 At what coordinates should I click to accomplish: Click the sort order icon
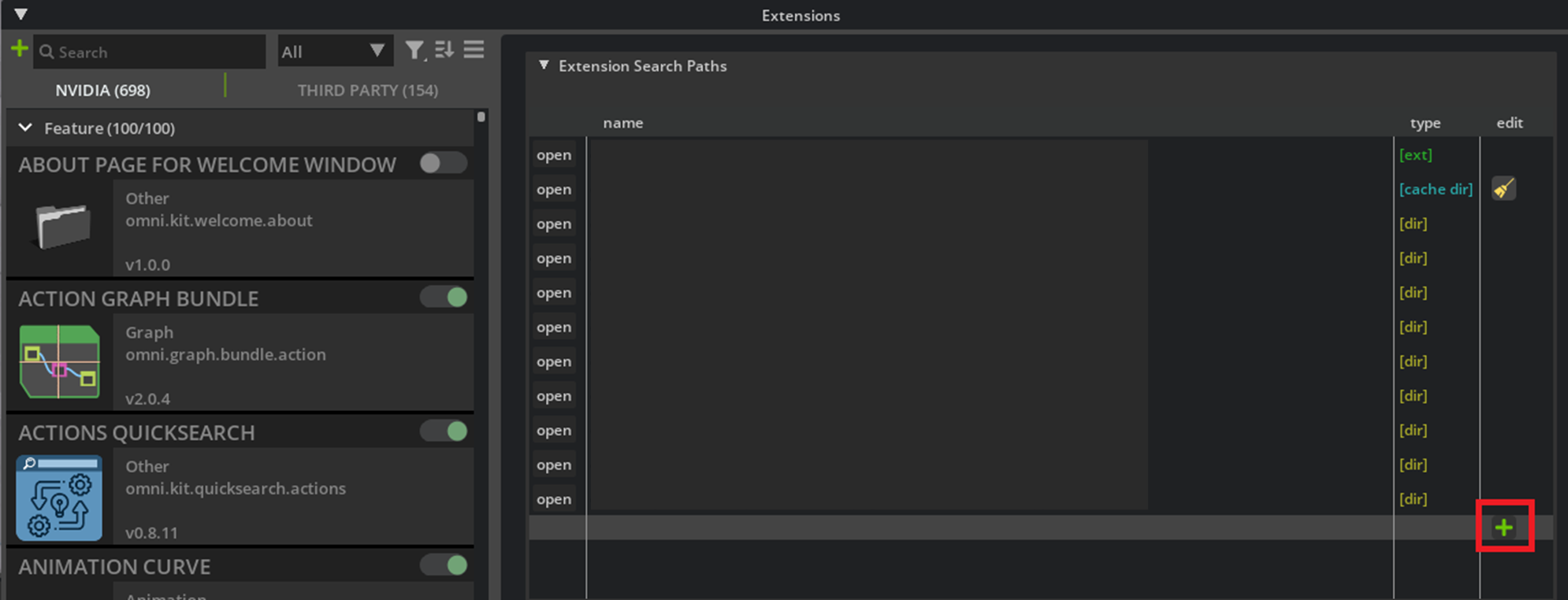tap(444, 50)
